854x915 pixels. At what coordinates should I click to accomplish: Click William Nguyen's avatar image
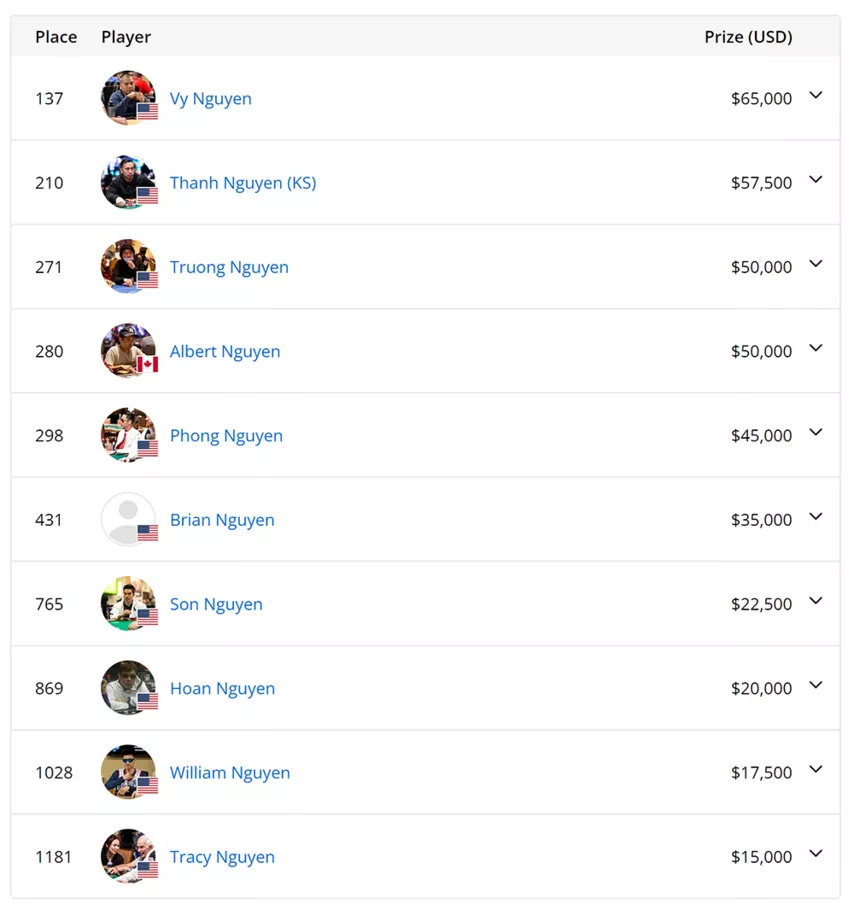[128, 772]
